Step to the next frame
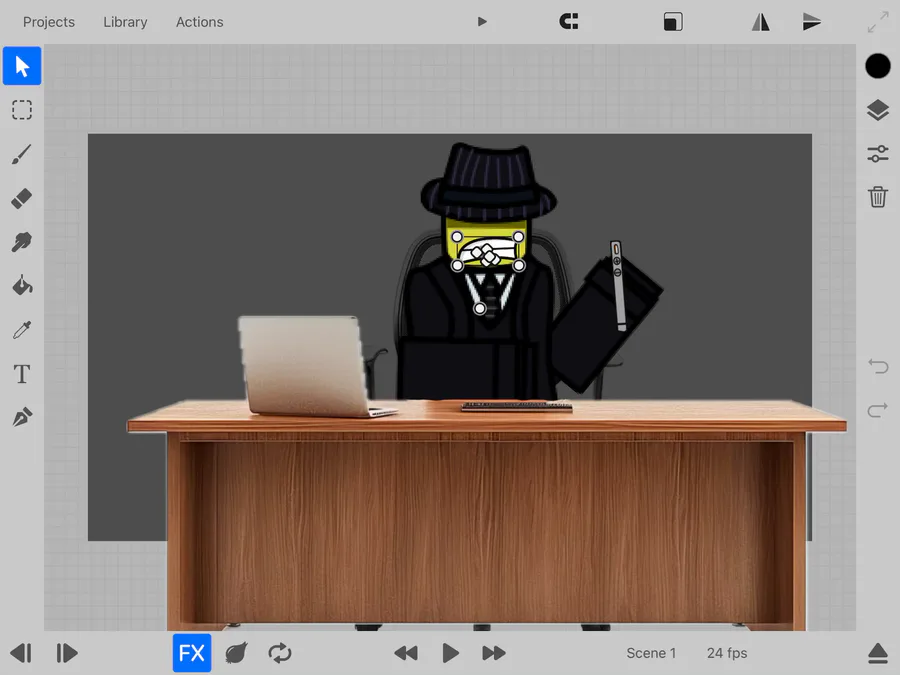Screen dimensions: 900x675 pos(66,653)
